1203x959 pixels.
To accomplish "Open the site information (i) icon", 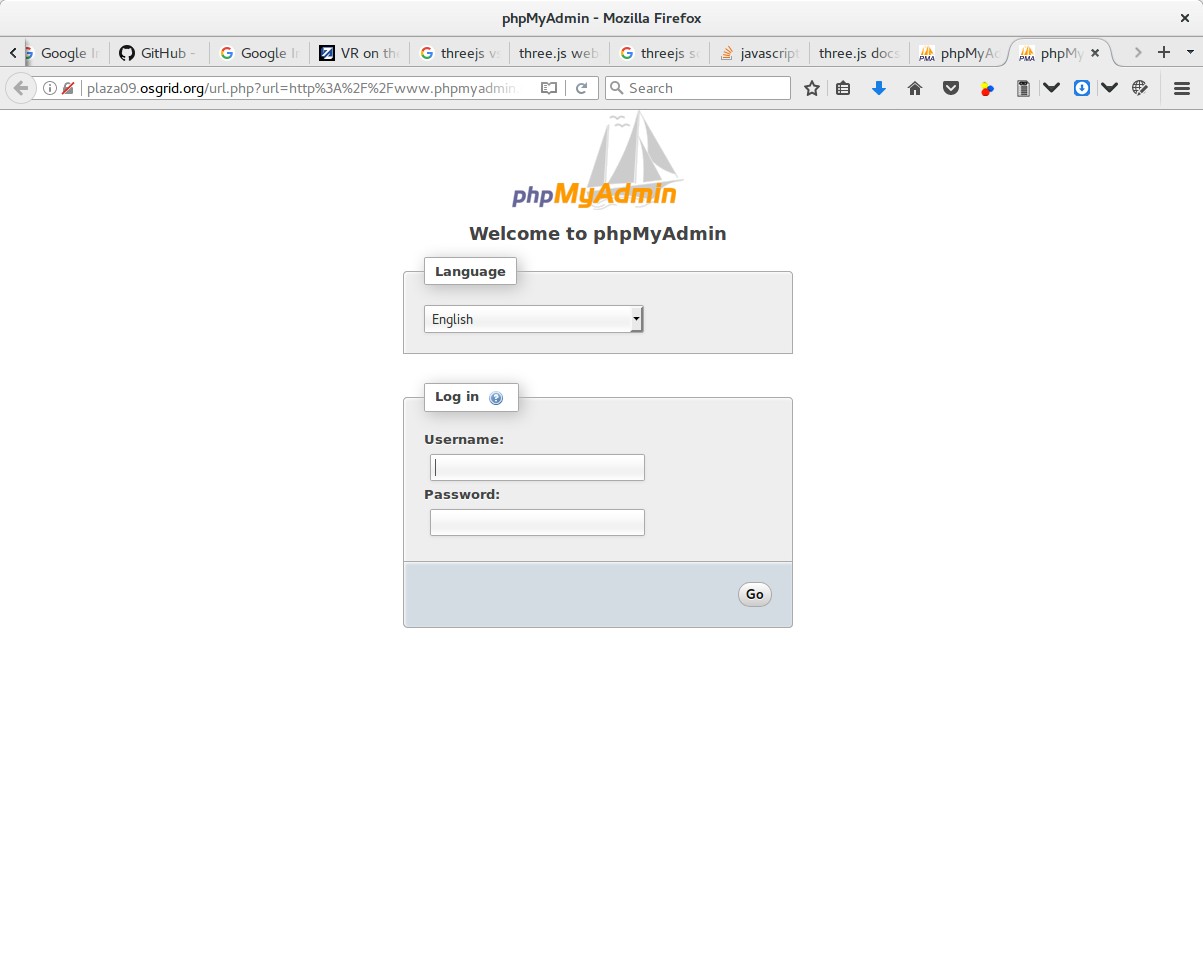I will click(50, 88).
